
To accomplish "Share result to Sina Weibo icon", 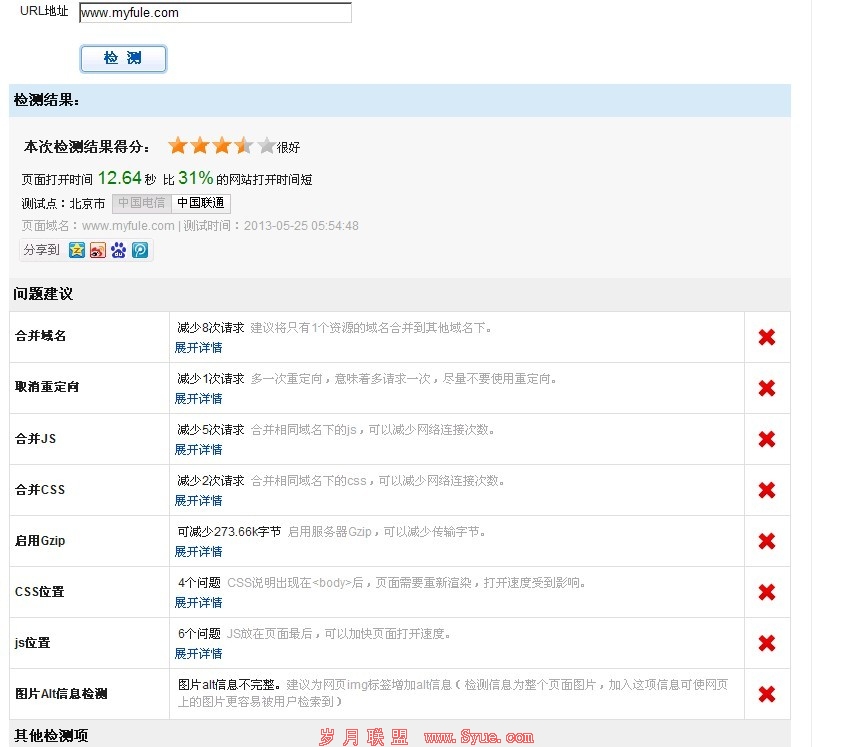I will pyautogui.click(x=98, y=250).
